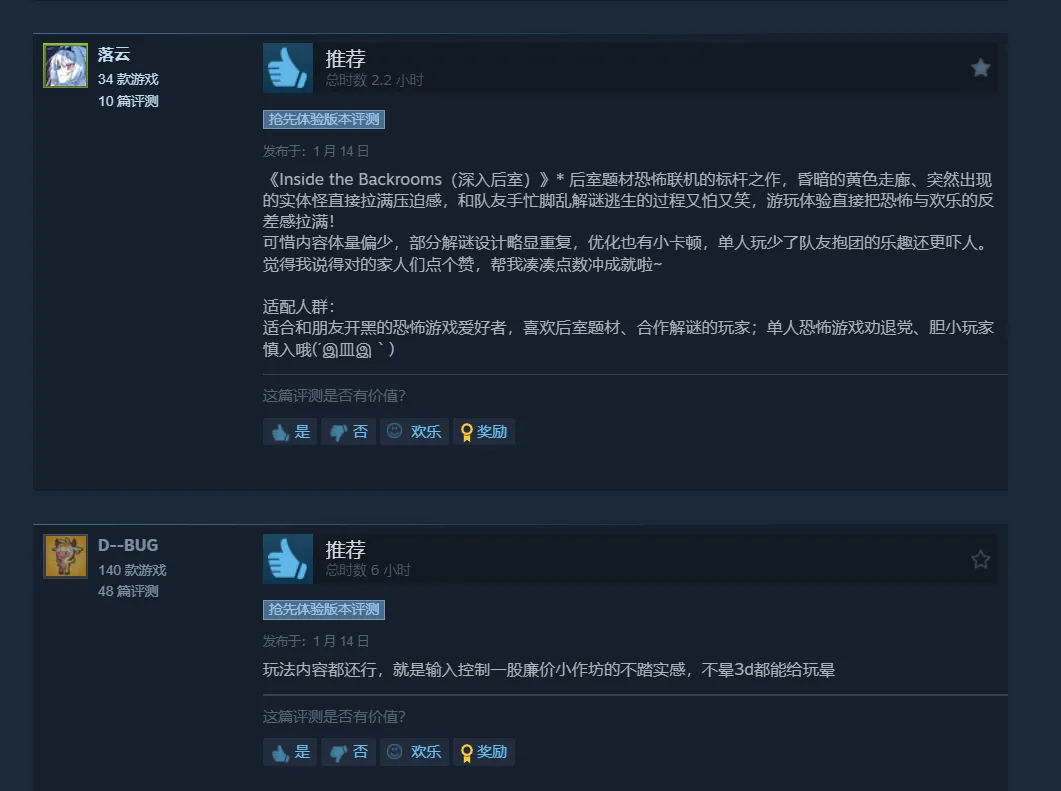Open the 落云 username profile link
The height and width of the screenshot is (791, 1061).
point(114,54)
